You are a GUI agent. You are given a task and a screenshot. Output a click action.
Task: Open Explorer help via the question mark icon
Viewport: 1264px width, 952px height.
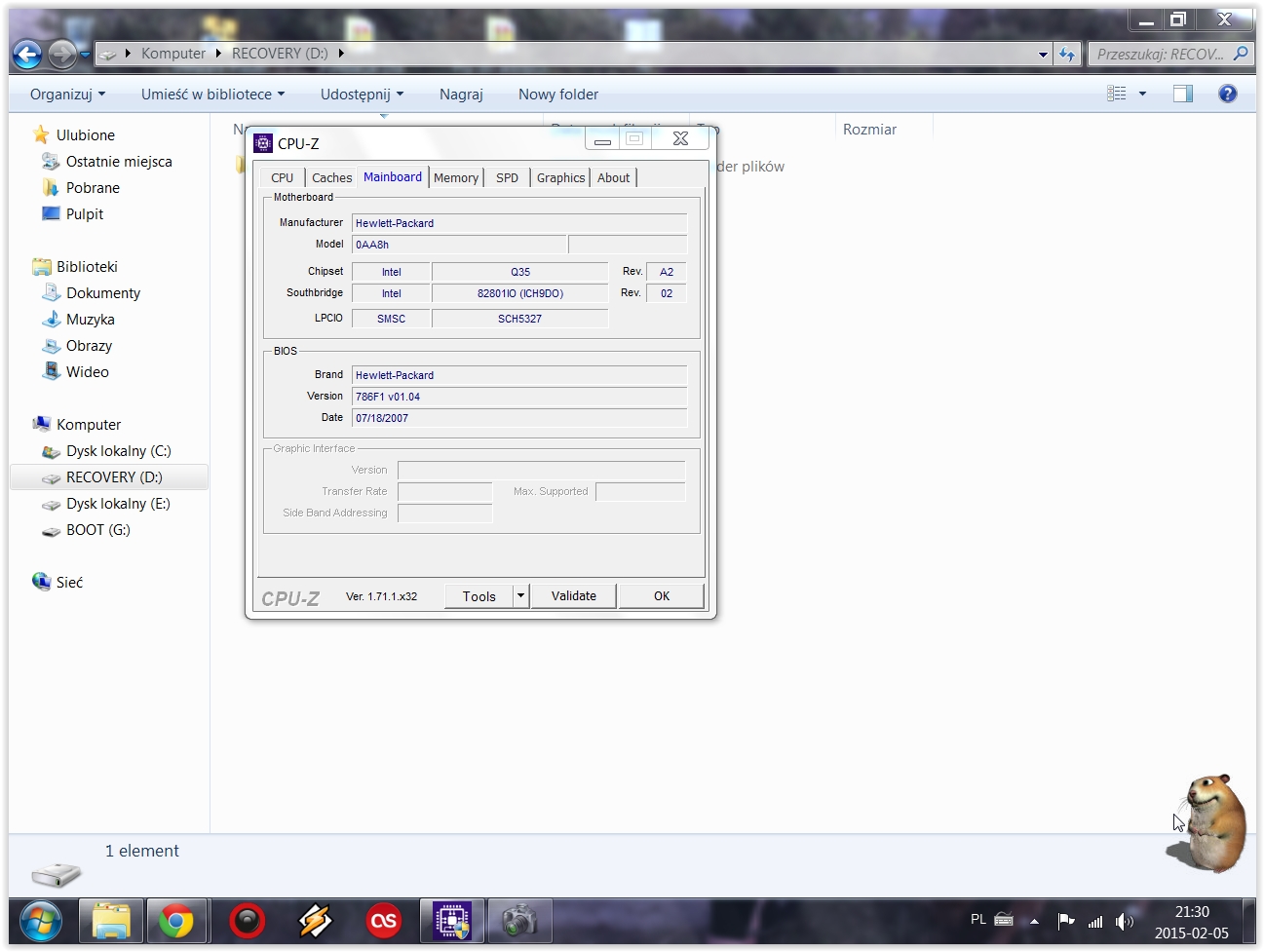[1228, 94]
